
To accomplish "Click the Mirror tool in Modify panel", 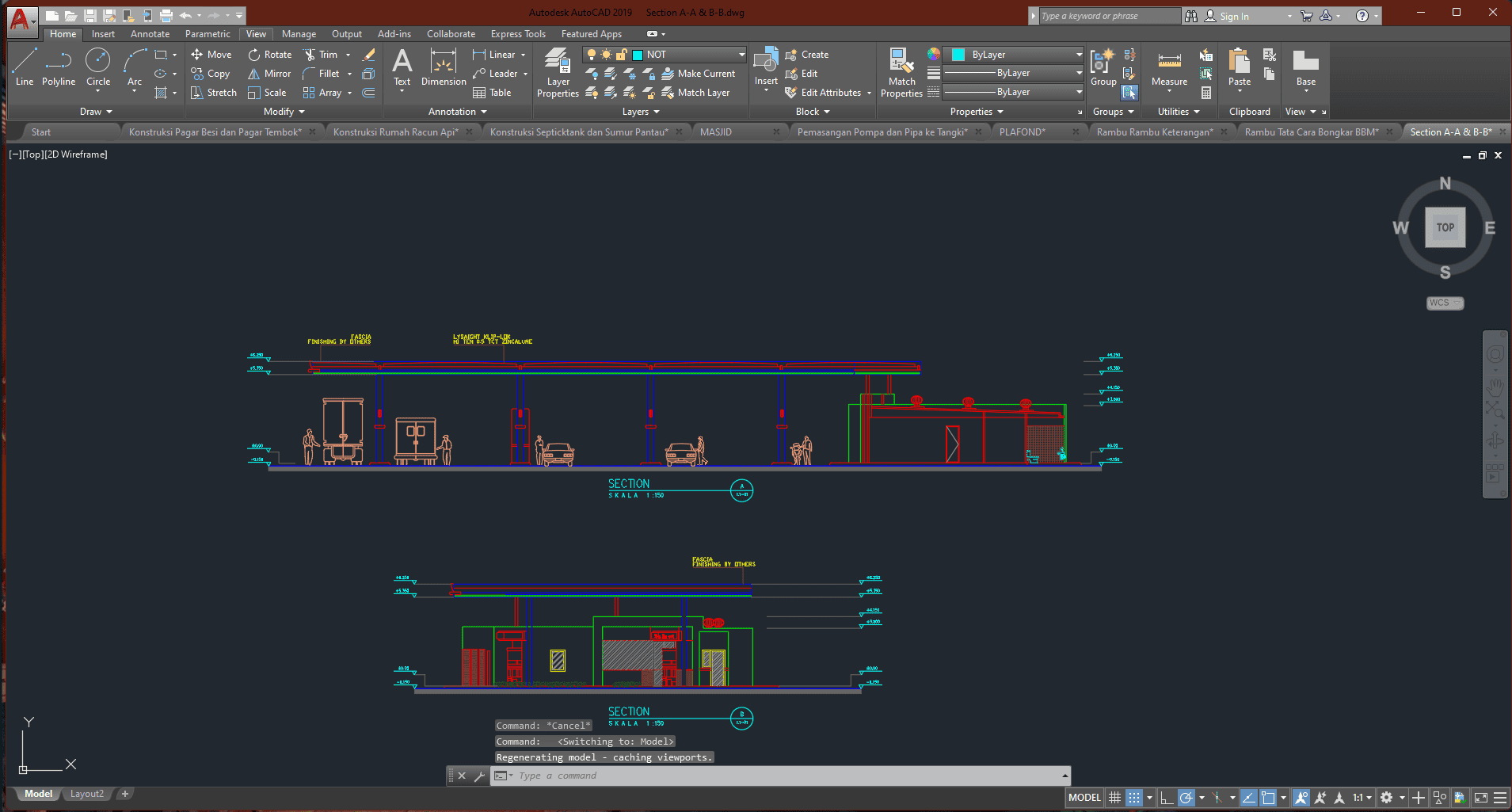I will point(269,74).
